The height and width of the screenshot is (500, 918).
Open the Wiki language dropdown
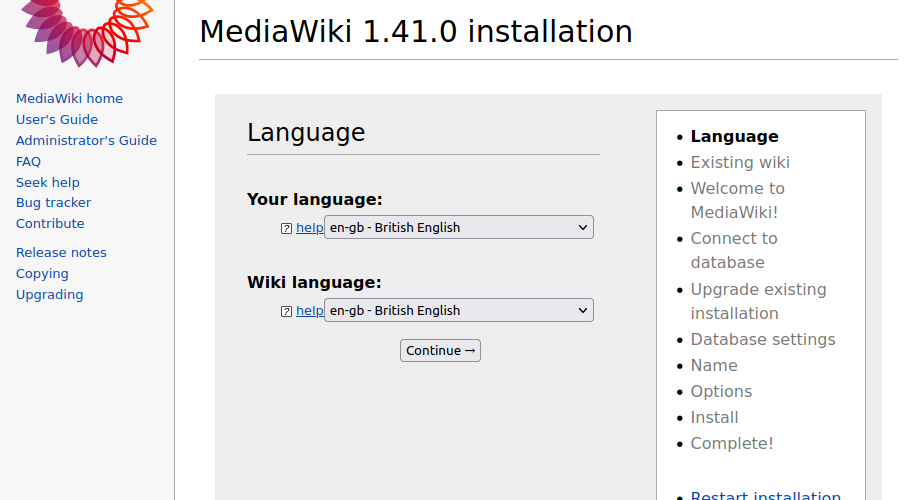click(x=458, y=310)
